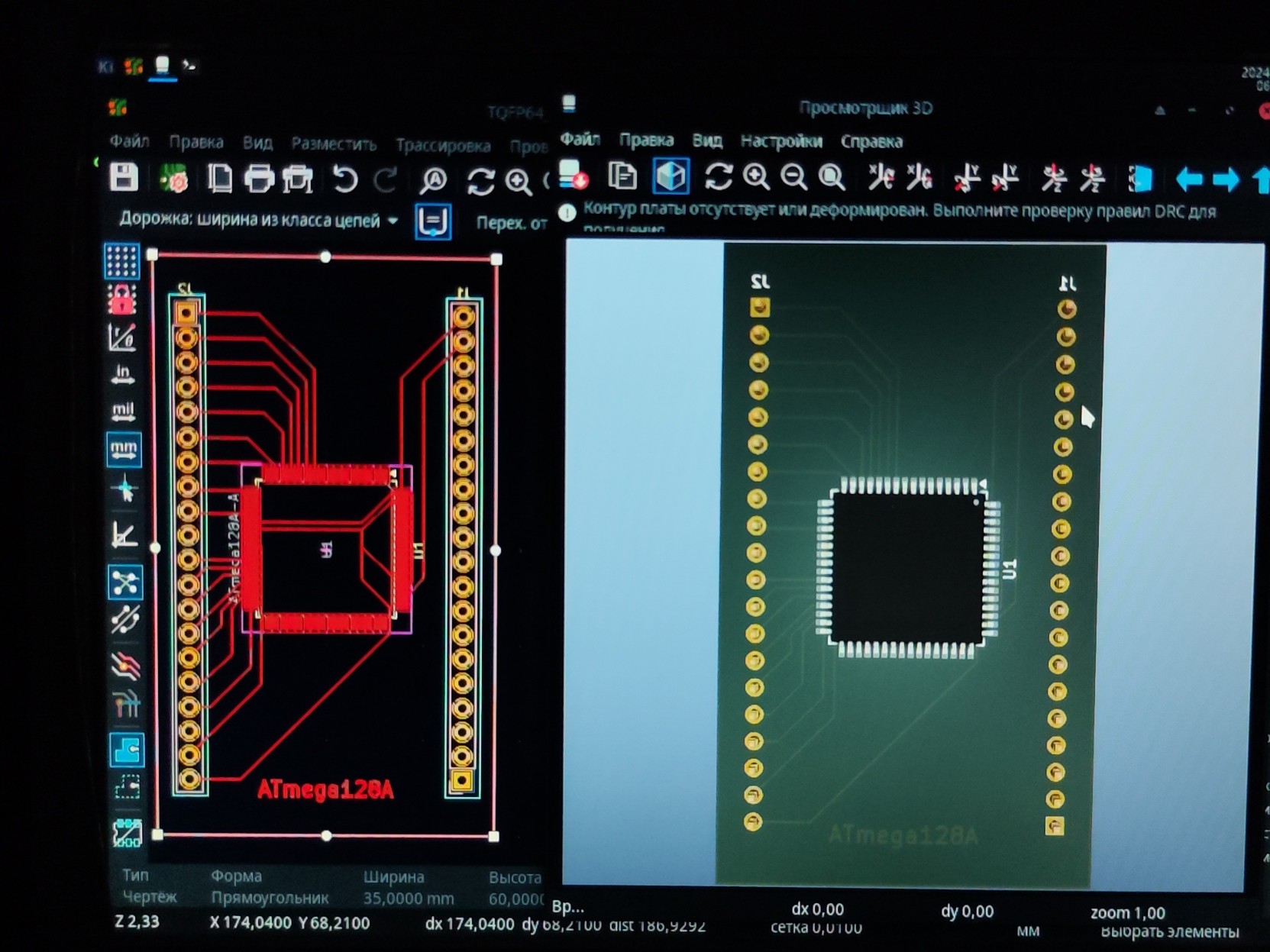Save the board in PCB editor

point(124,177)
